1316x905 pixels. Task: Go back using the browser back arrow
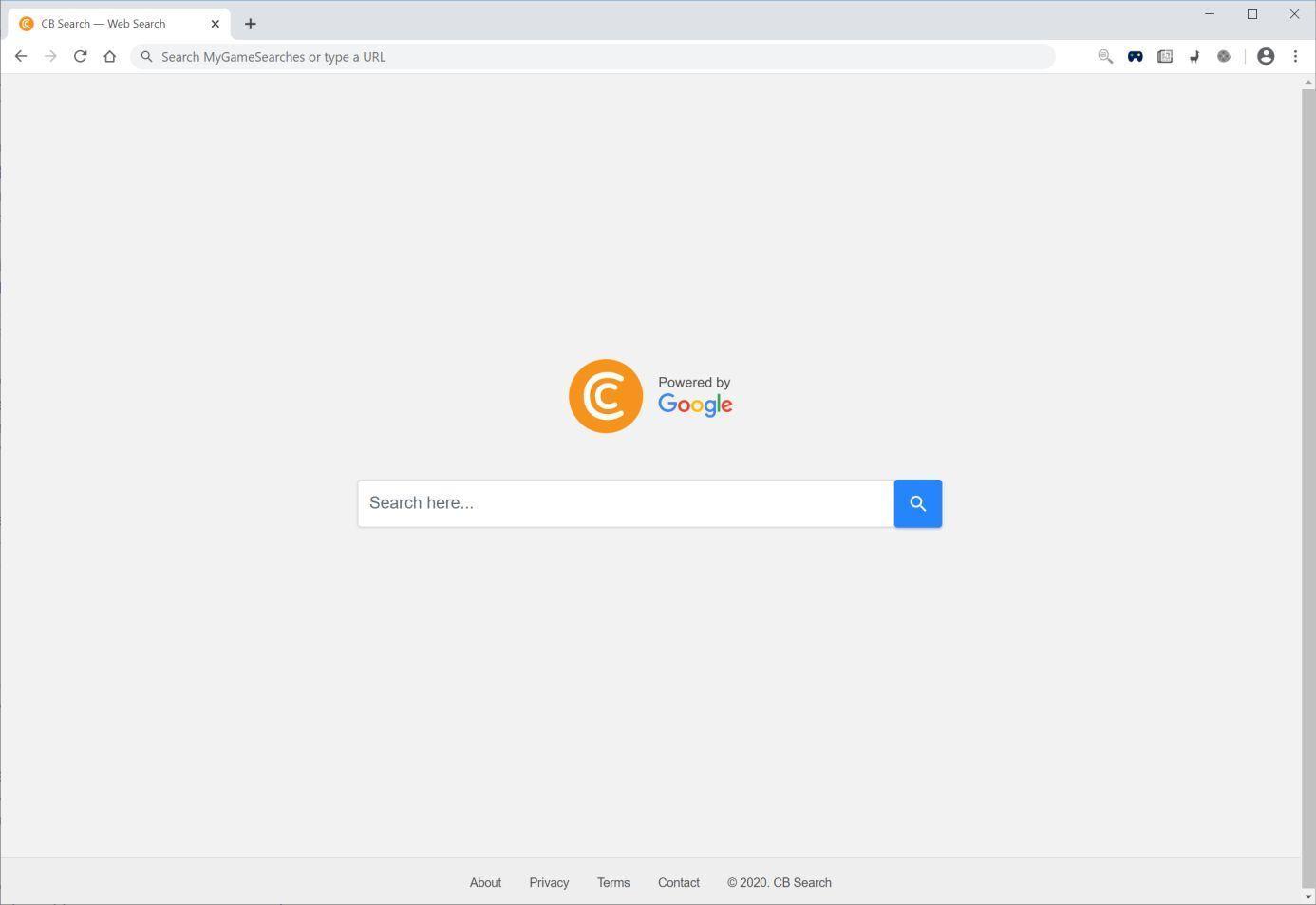click(x=21, y=57)
